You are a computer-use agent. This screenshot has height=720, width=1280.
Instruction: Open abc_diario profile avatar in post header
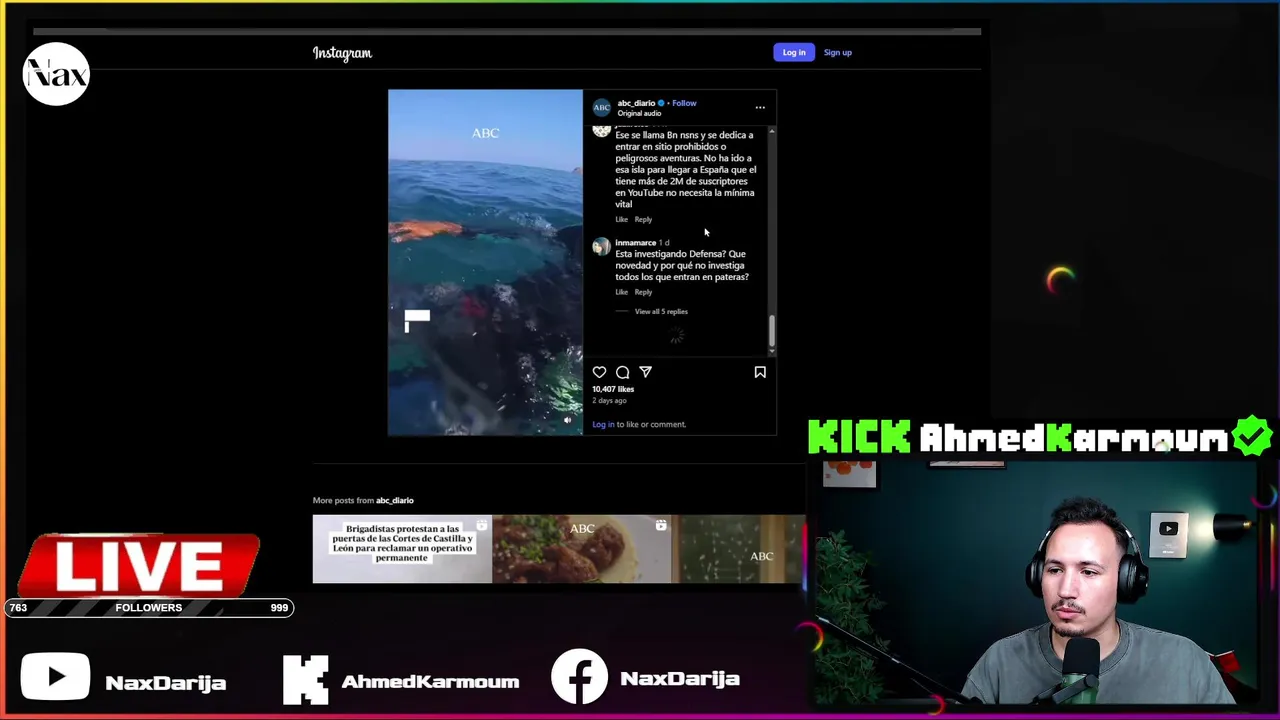(602, 107)
